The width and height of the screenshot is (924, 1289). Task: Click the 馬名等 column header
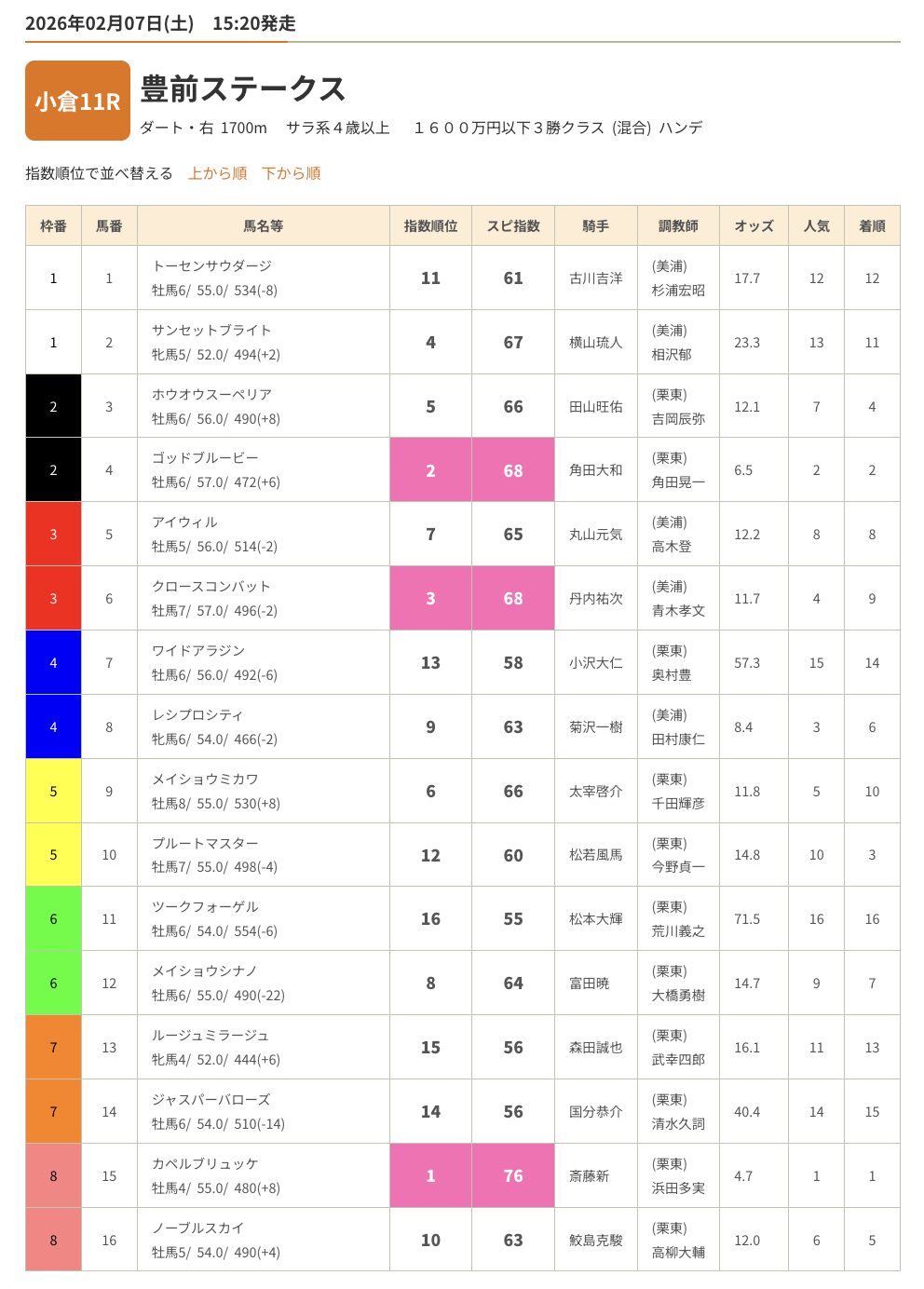pyautogui.click(x=264, y=225)
